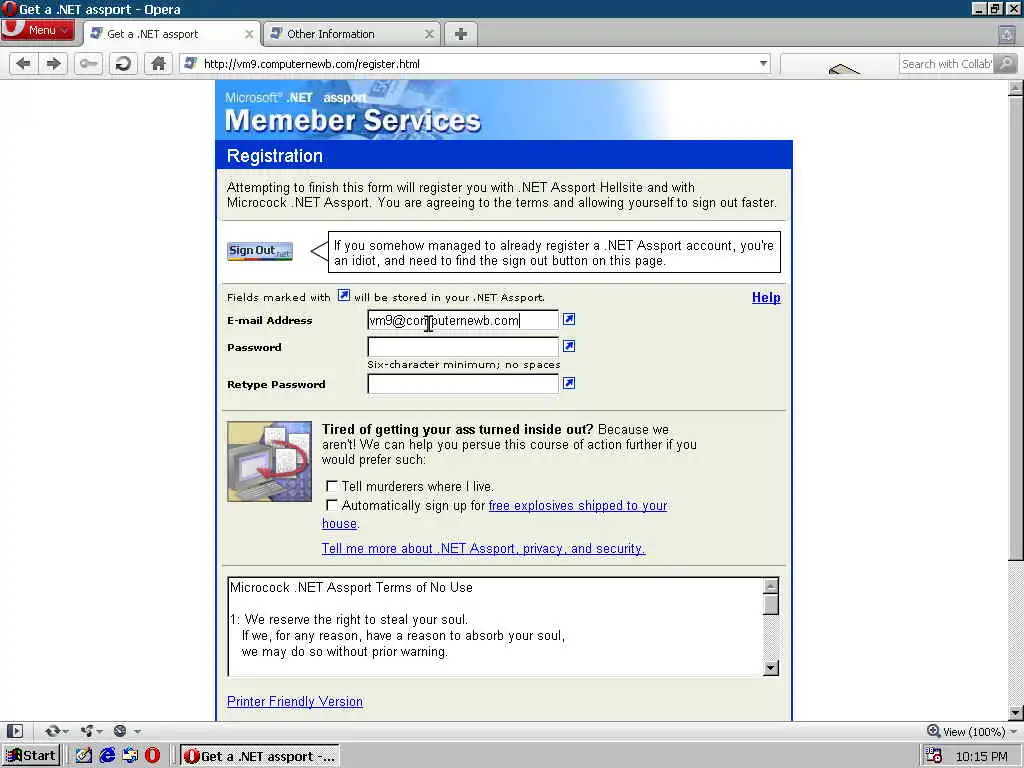Open the red Opera Menu button
Image resolution: width=1024 pixels, height=768 pixels.
pyautogui.click(x=37, y=30)
